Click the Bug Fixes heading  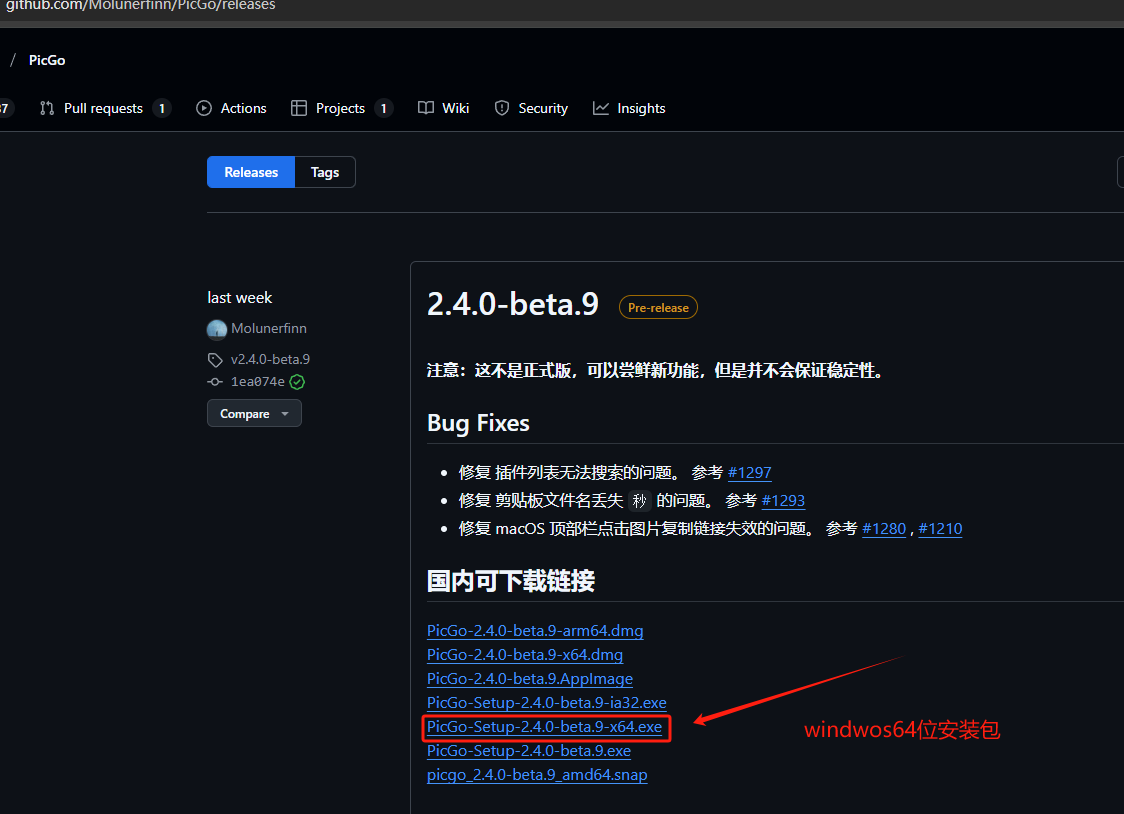click(478, 423)
